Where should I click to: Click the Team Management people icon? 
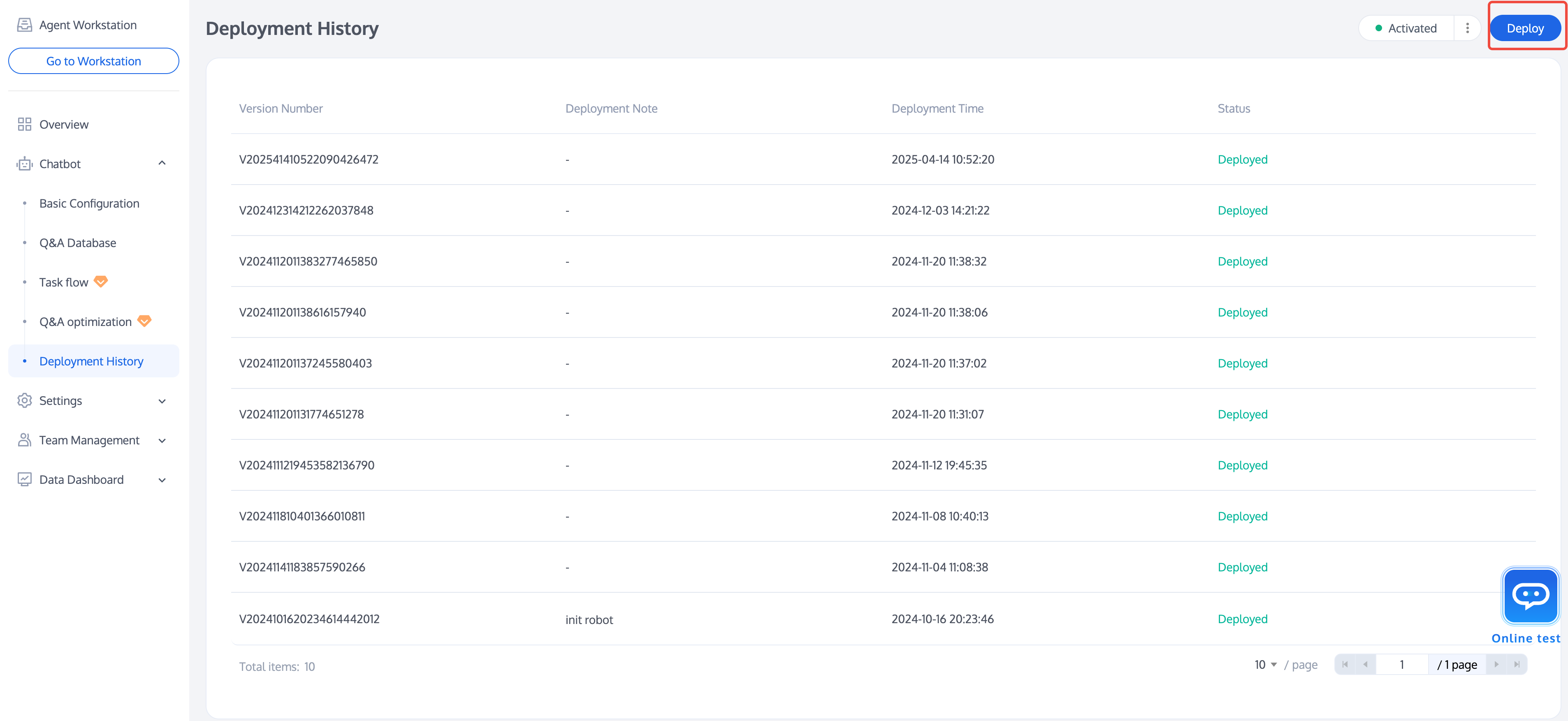tap(24, 440)
